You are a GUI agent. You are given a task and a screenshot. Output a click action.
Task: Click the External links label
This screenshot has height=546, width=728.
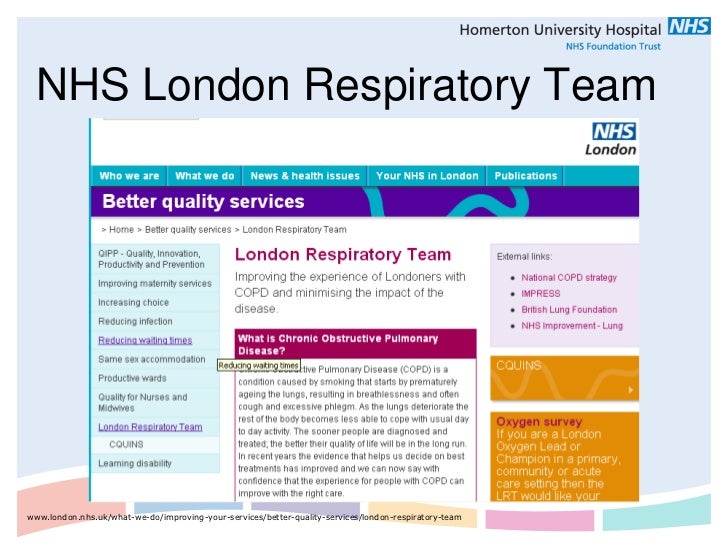(x=525, y=257)
